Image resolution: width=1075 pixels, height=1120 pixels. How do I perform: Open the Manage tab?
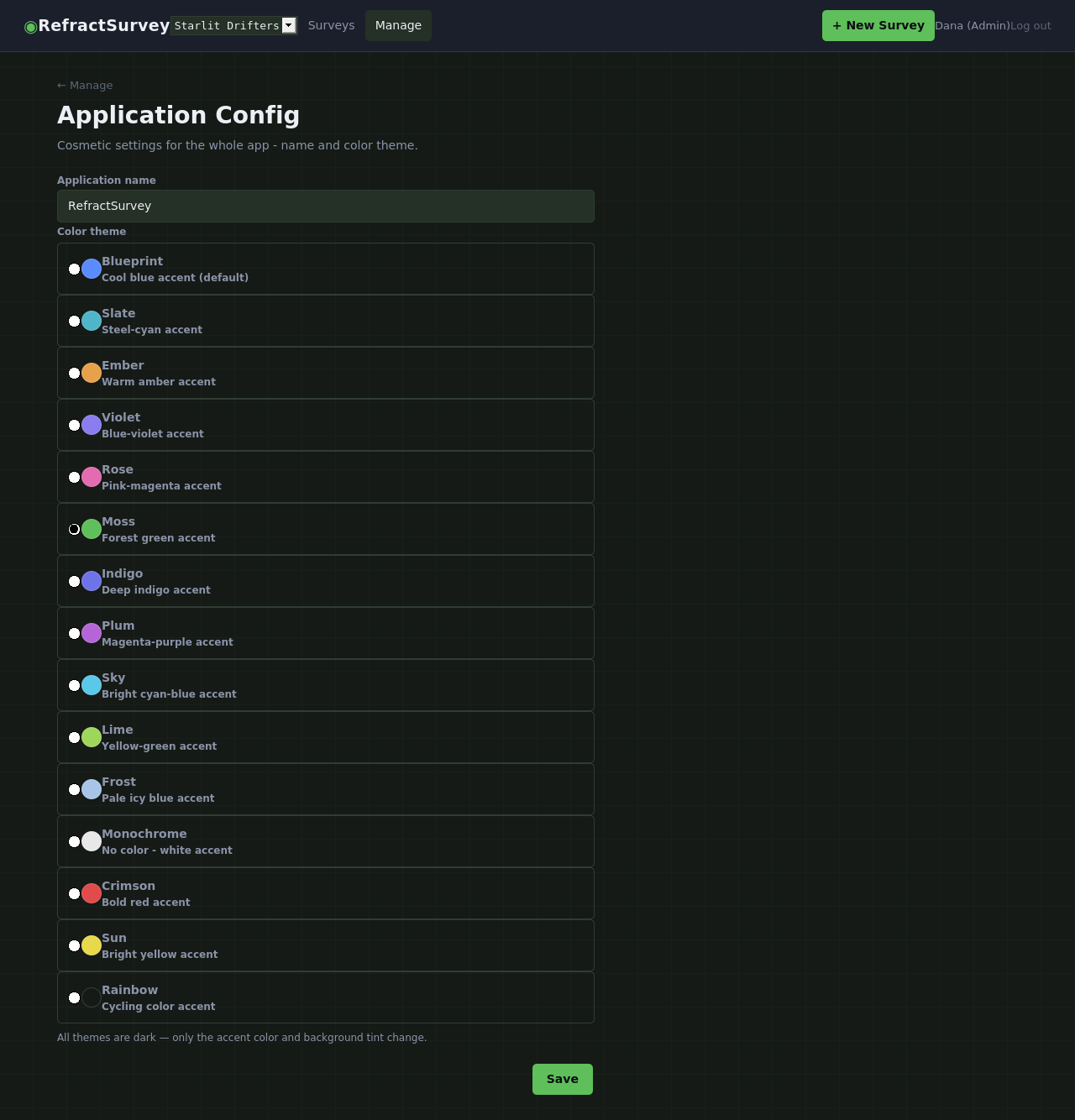tap(398, 25)
